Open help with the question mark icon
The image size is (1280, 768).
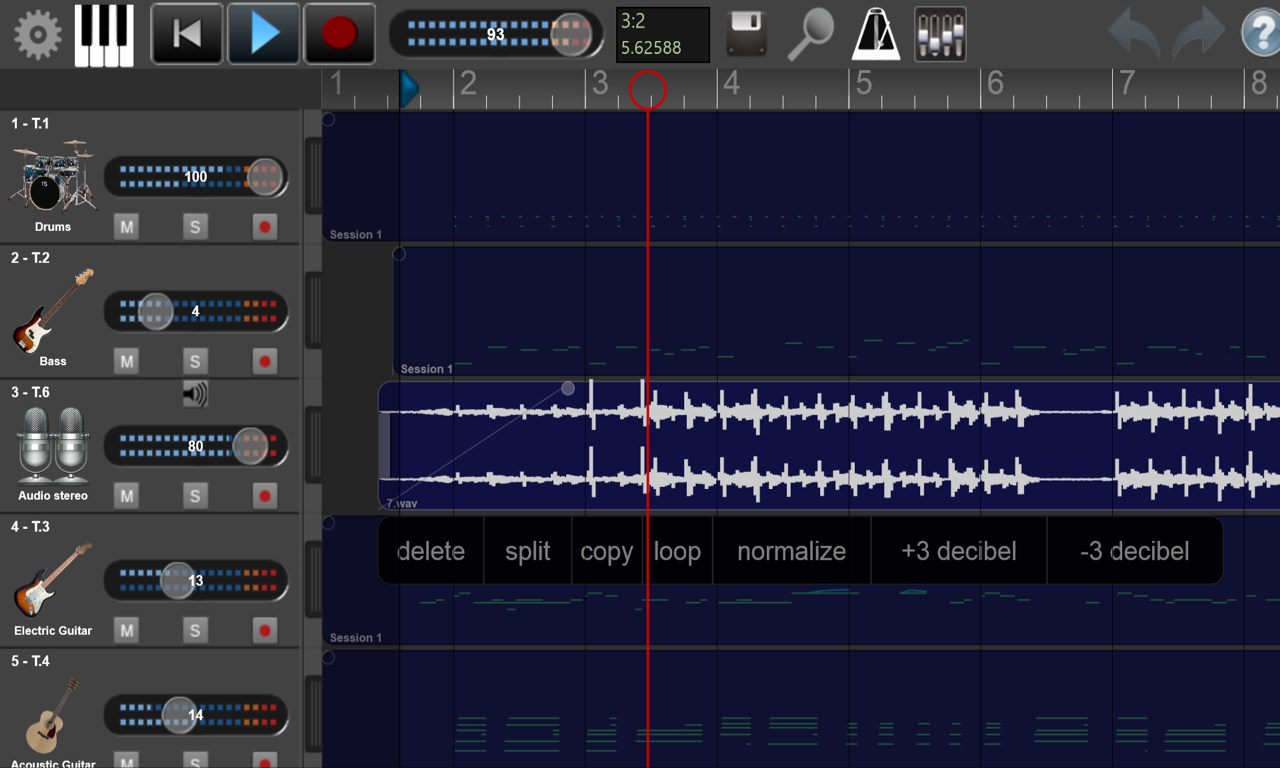tap(1260, 34)
